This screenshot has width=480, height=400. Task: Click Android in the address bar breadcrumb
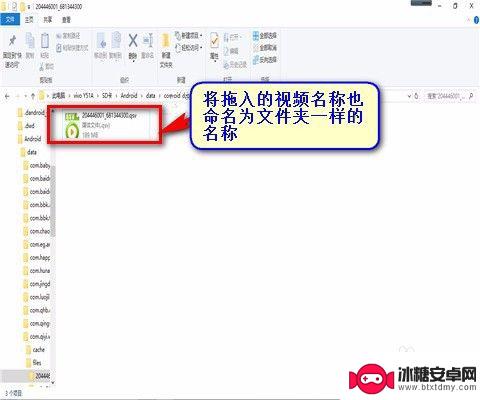pyautogui.click(x=129, y=96)
